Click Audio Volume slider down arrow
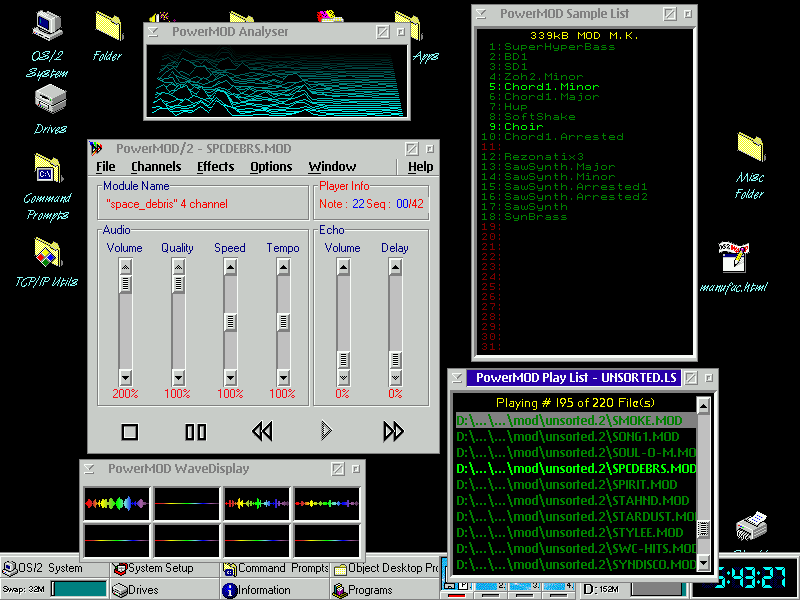 click(x=126, y=378)
